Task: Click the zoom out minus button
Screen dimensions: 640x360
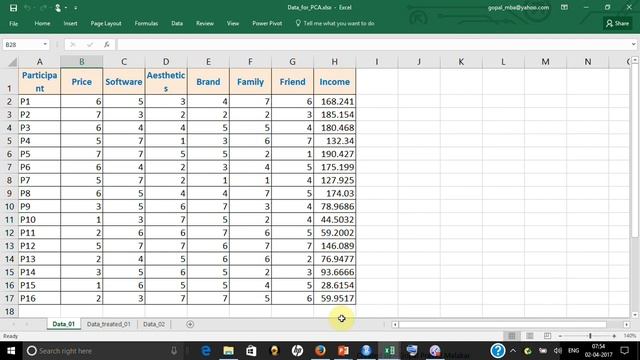Action: click(560, 336)
